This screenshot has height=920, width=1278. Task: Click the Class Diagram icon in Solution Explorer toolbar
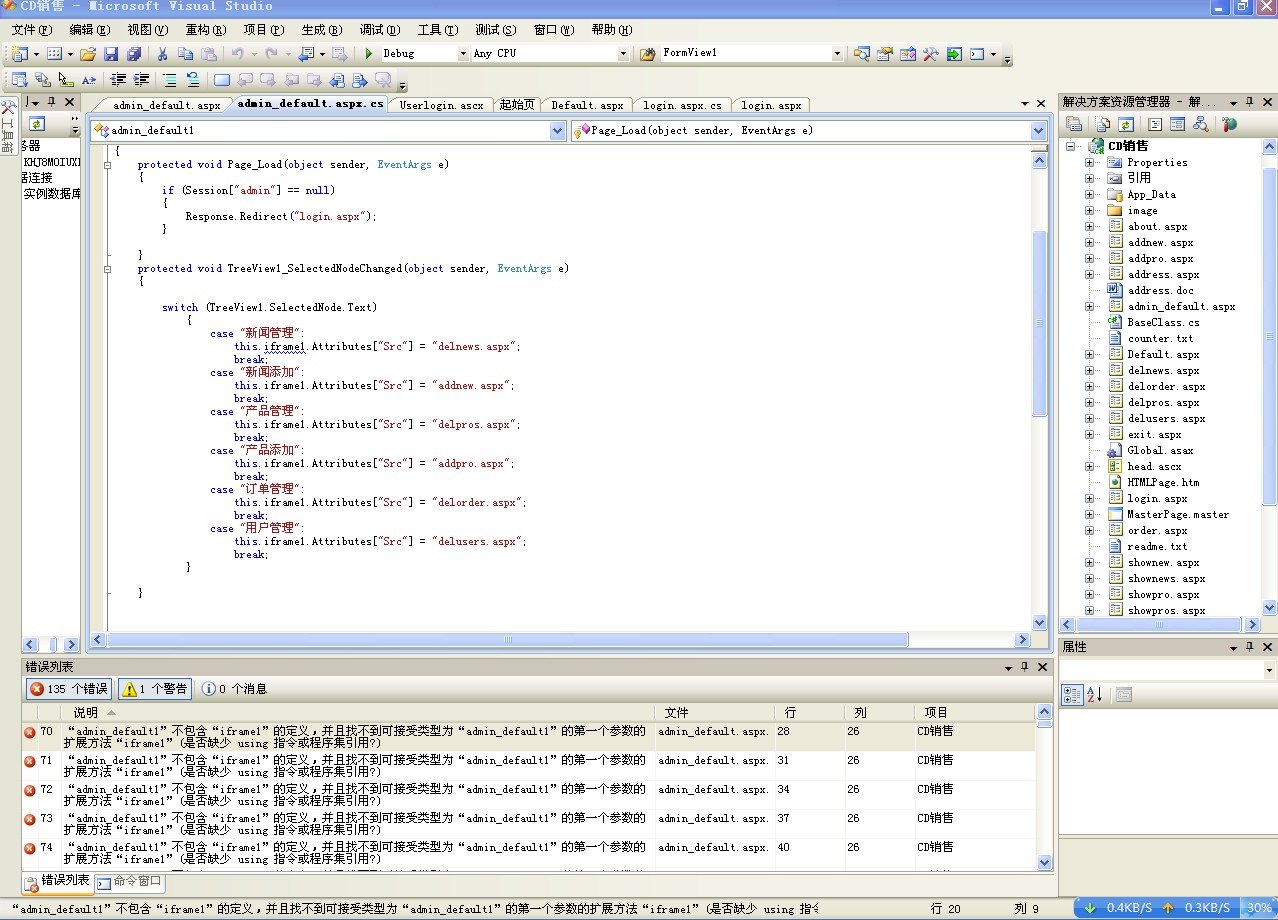(1202, 123)
